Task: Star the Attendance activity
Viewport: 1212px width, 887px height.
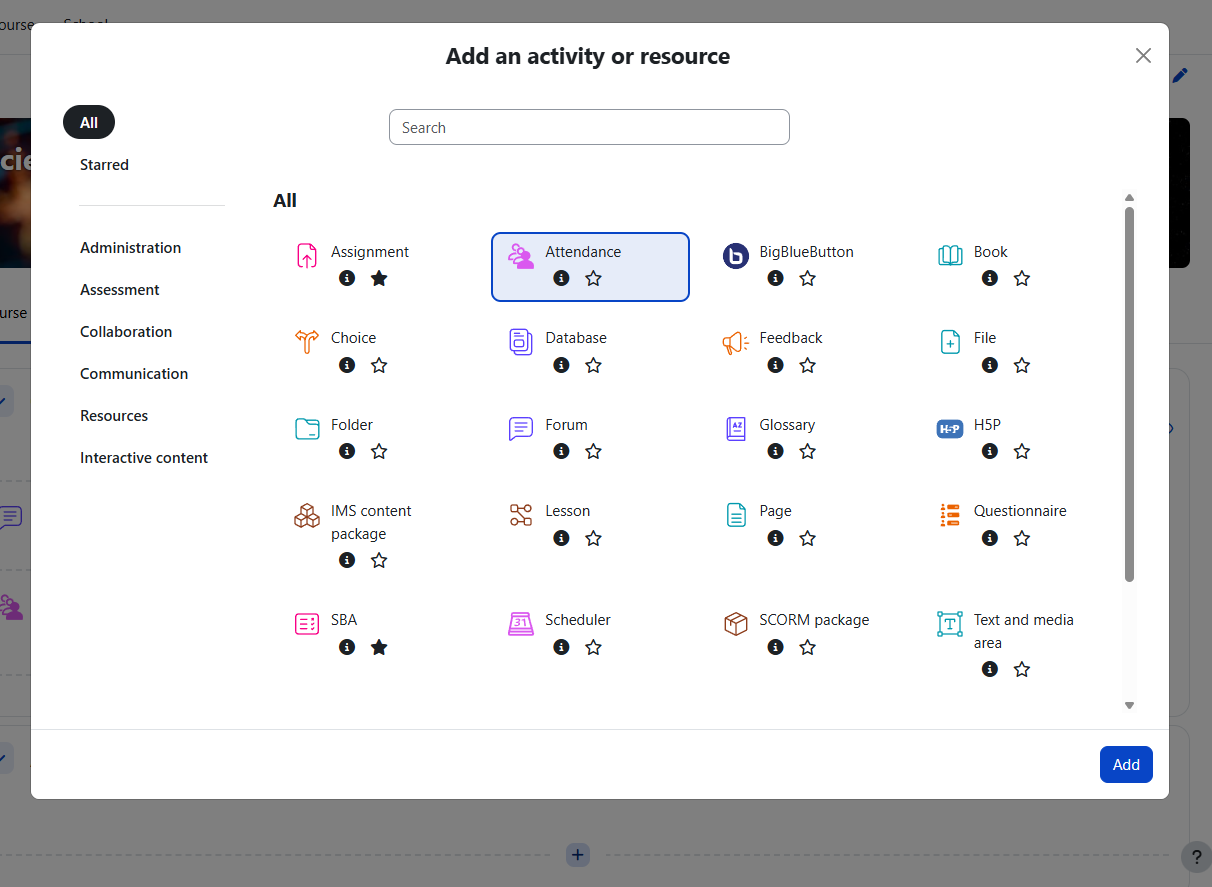Action: [x=593, y=278]
